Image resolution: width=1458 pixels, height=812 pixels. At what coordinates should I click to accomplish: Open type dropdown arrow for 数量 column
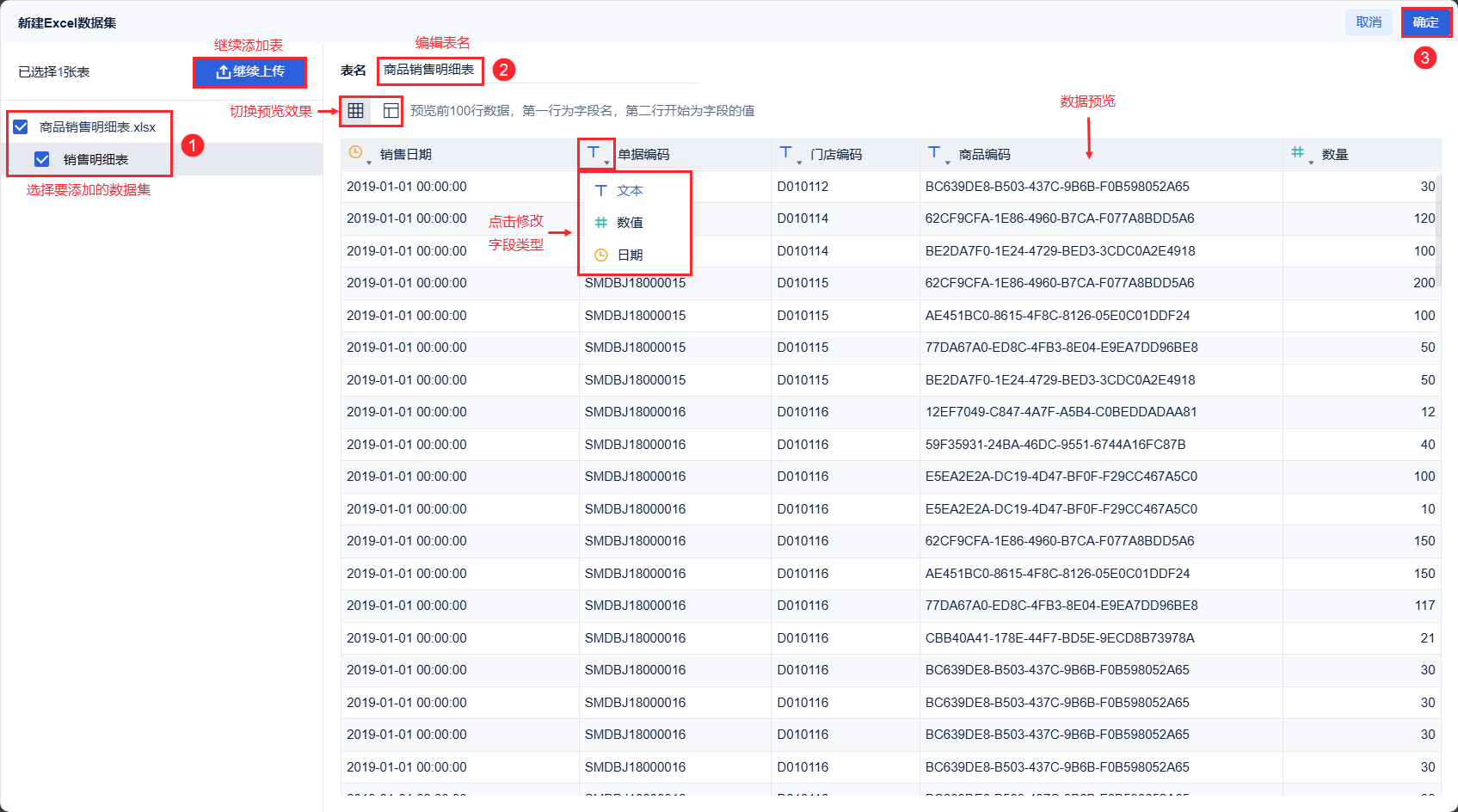1311,163
